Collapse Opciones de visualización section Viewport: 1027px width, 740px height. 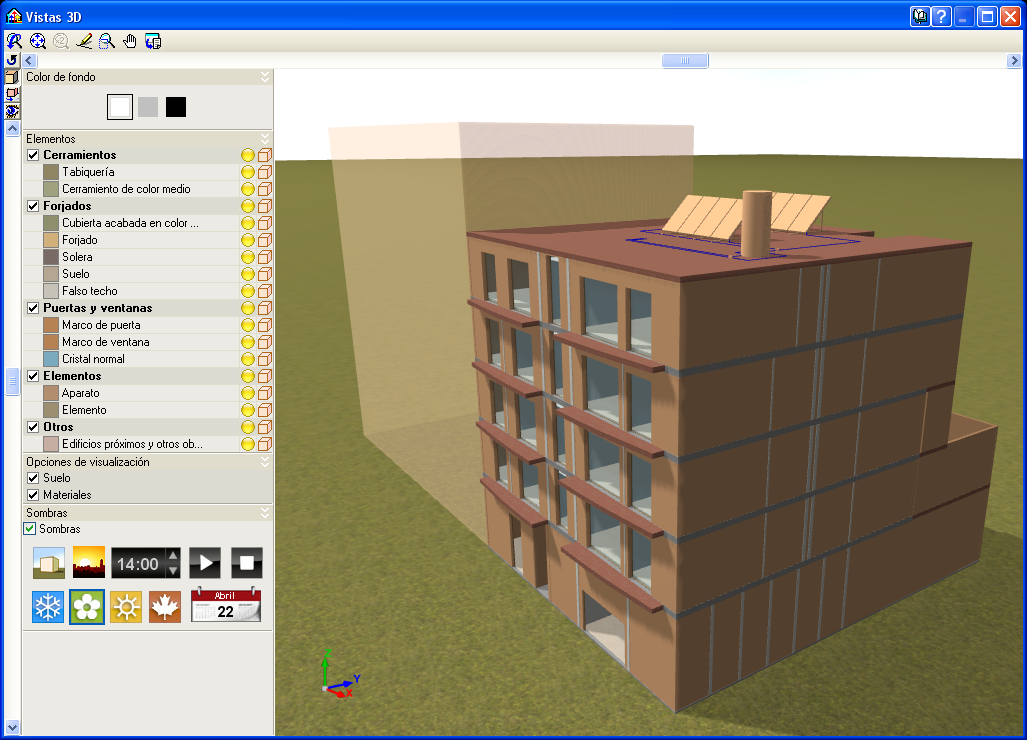click(x=265, y=462)
